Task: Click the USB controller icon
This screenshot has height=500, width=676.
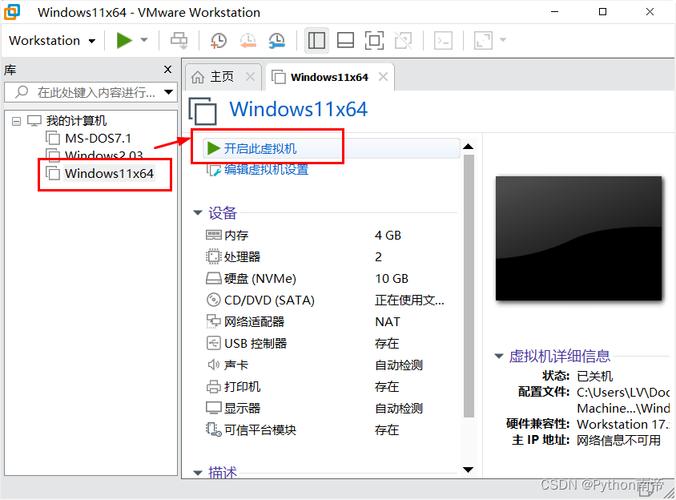Action: tap(213, 343)
